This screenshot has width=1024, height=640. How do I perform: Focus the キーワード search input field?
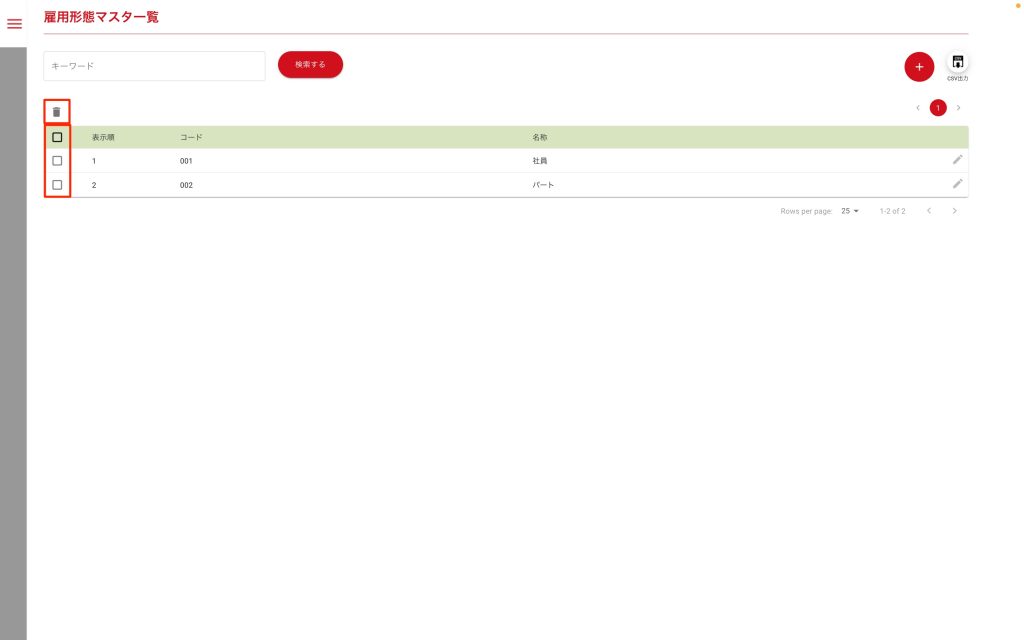[x=154, y=66]
